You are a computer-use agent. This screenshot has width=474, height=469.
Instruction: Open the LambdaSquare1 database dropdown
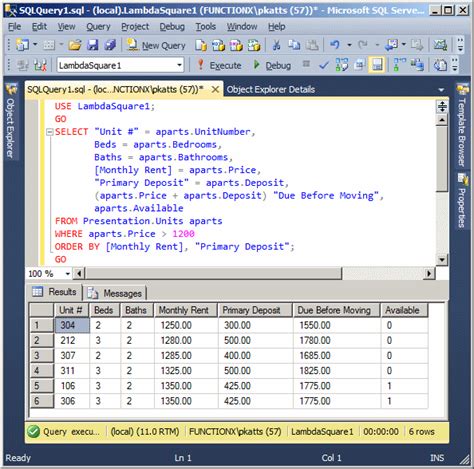click(x=179, y=65)
